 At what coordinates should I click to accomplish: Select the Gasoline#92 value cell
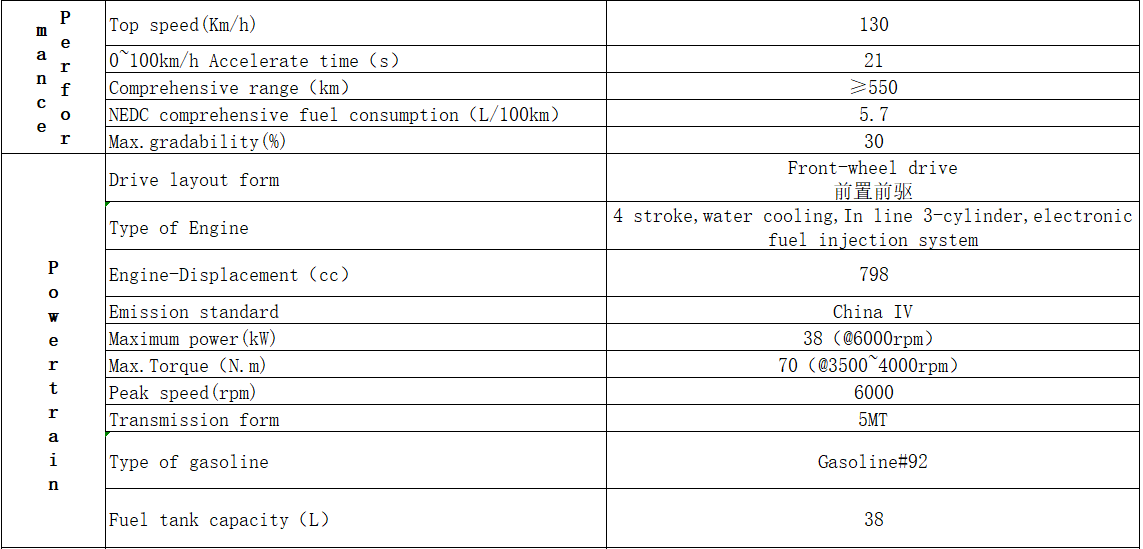[874, 460]
